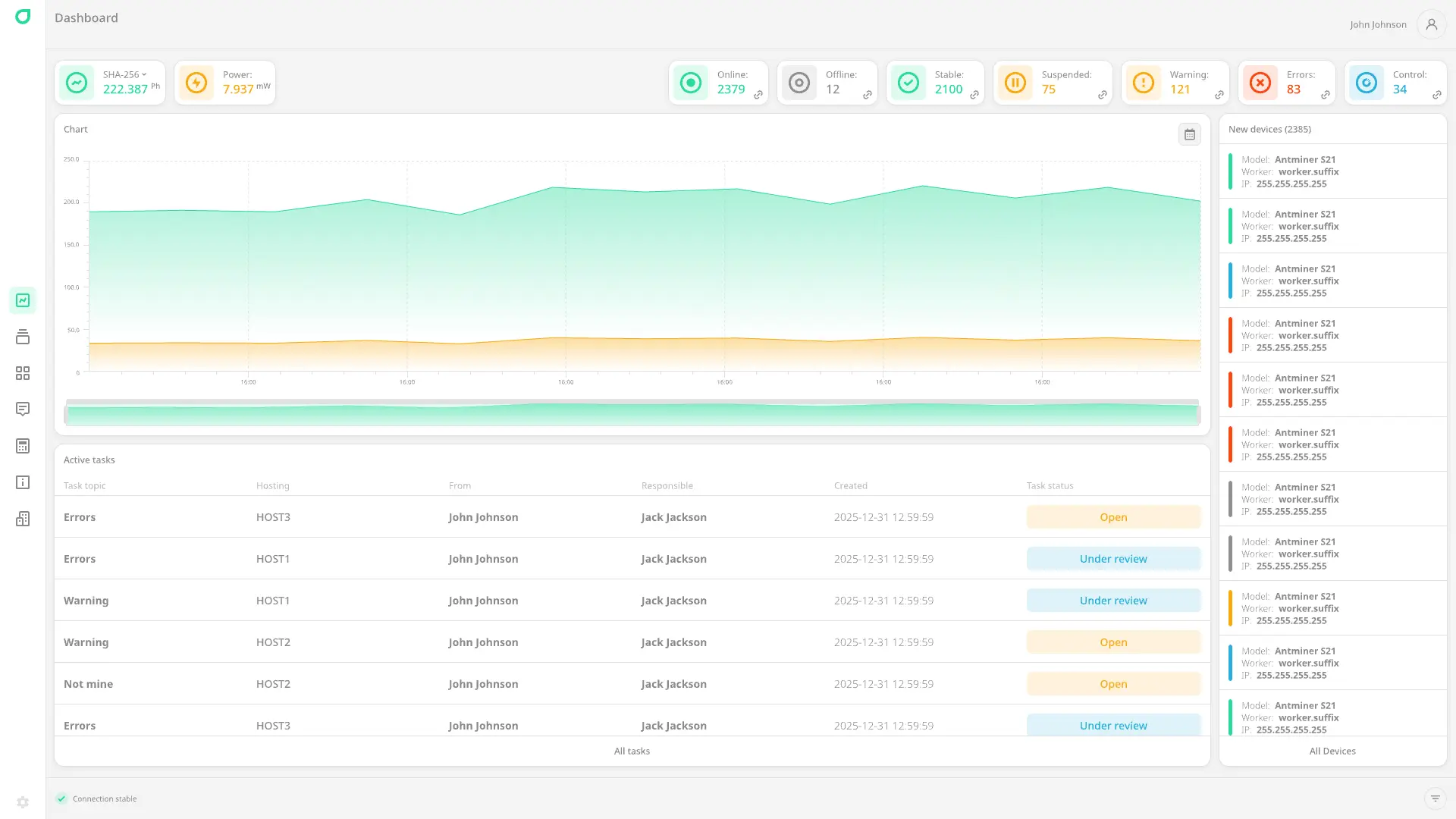
Task: Open All tasks below the Active tasks table
Action: (x=632, y=751)
